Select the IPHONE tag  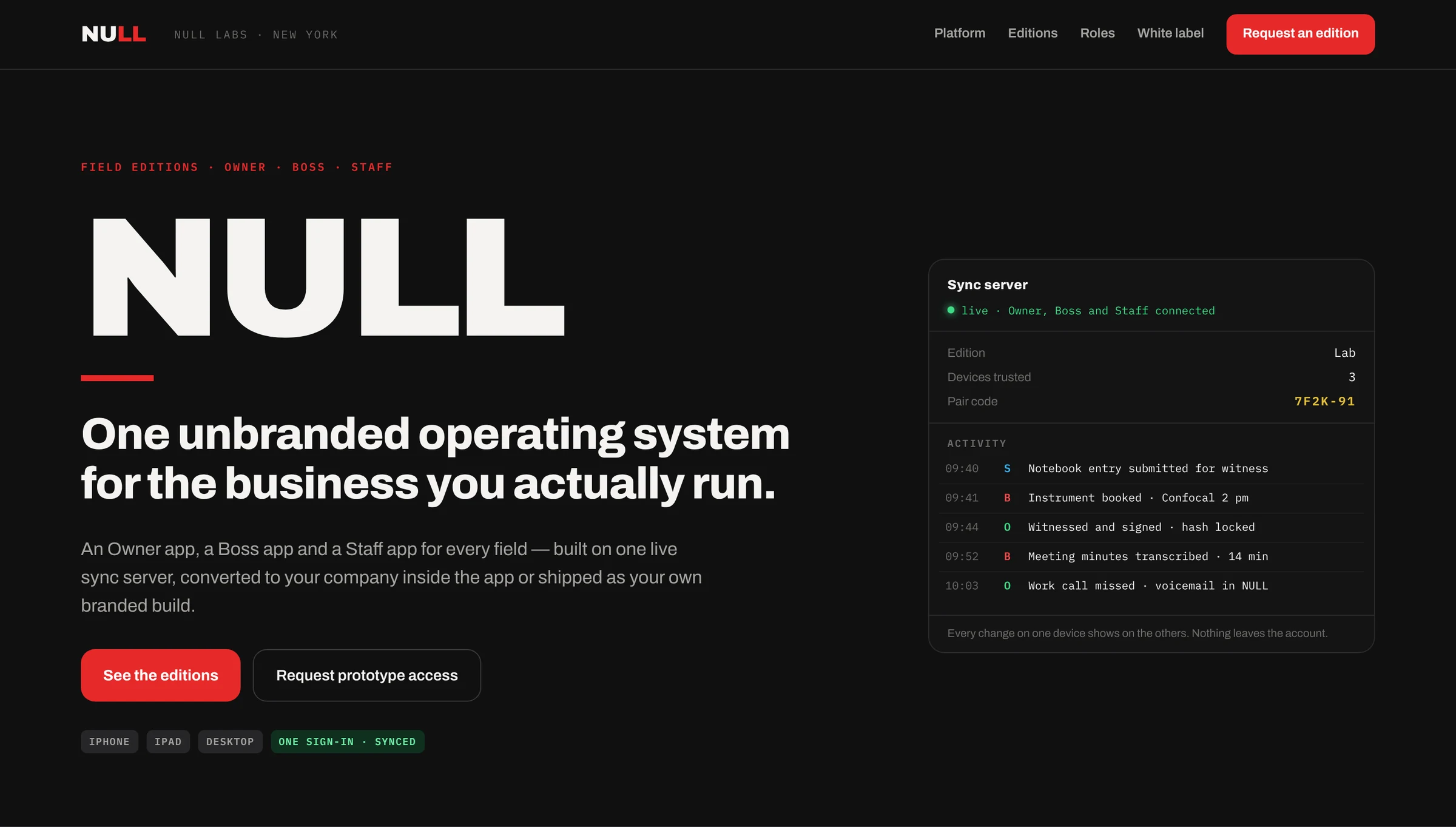pyautogui.click(x=109, y=741)
